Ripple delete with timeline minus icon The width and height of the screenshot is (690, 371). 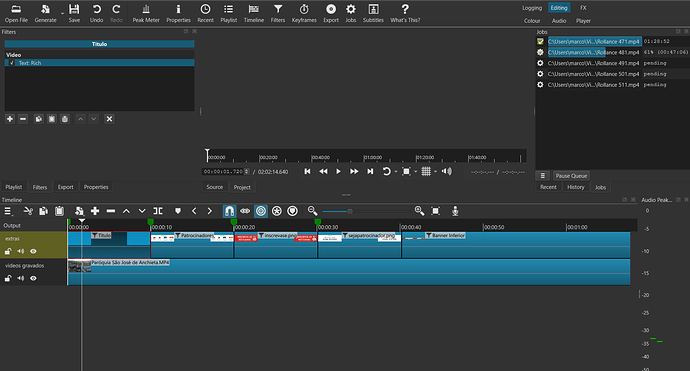(x=111, y=211)
